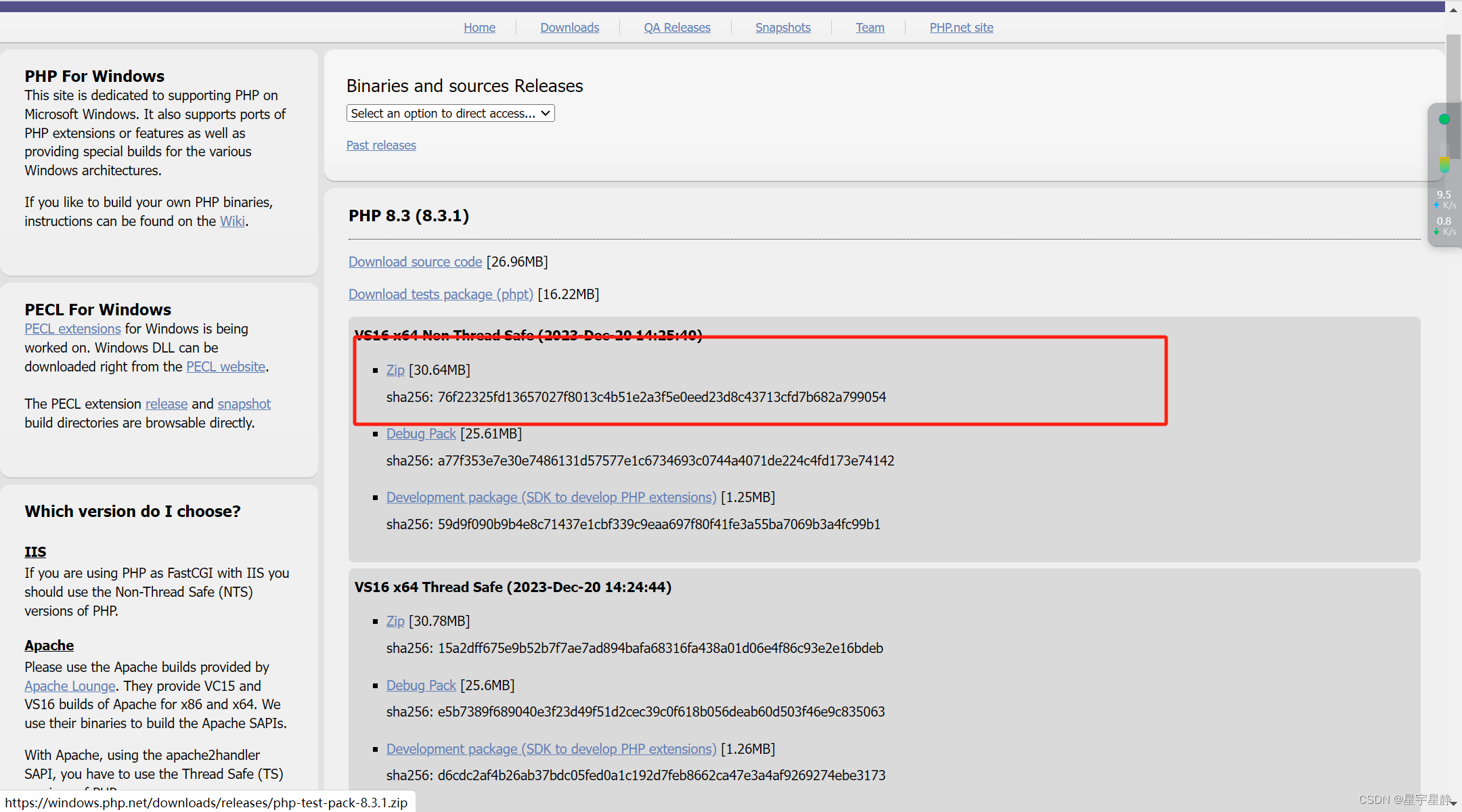Screen dimensions: 1462x812
Task: Visit the PHP.net site link
Action: coord(961,28)
